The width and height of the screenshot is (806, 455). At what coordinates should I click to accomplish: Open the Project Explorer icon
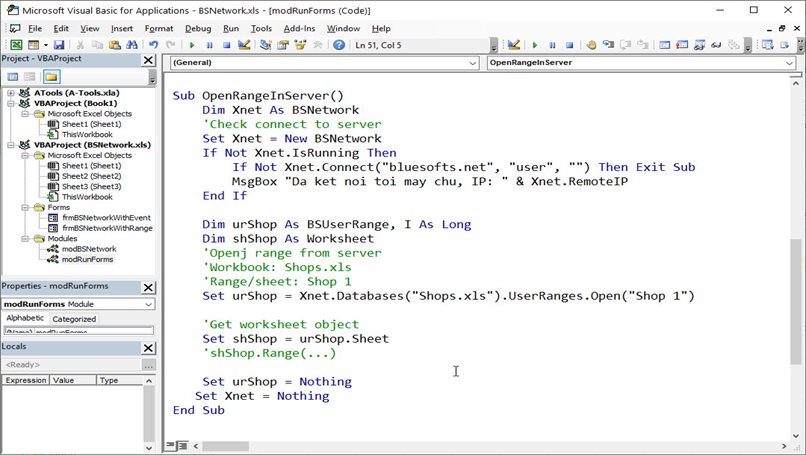tap(265, 45)
